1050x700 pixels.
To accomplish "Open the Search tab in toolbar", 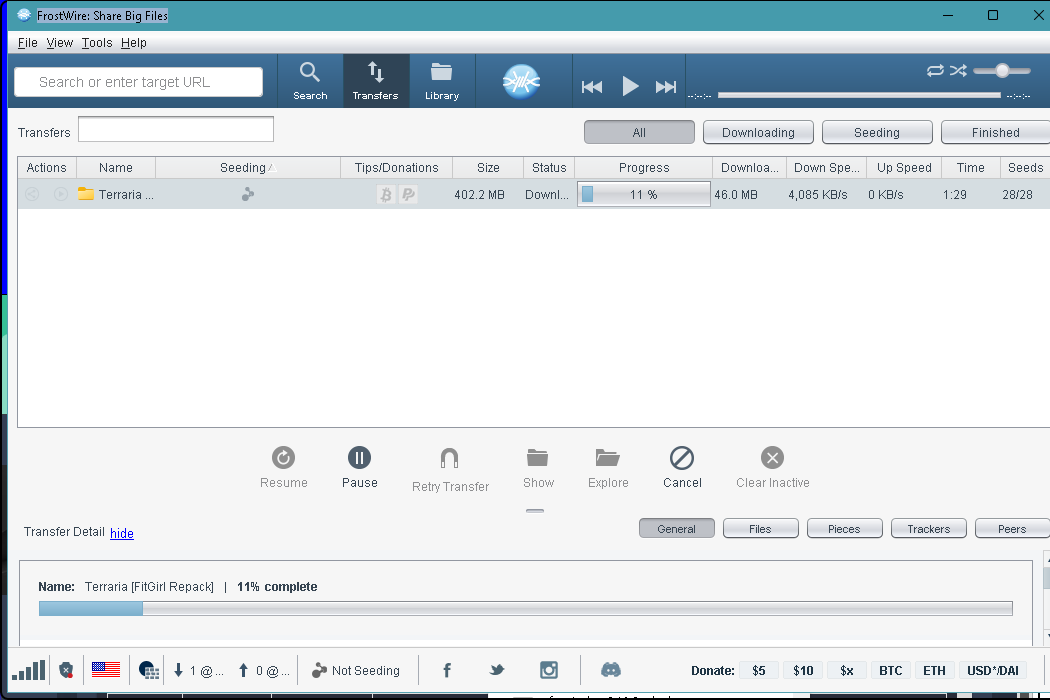I will tap(310, 81).
